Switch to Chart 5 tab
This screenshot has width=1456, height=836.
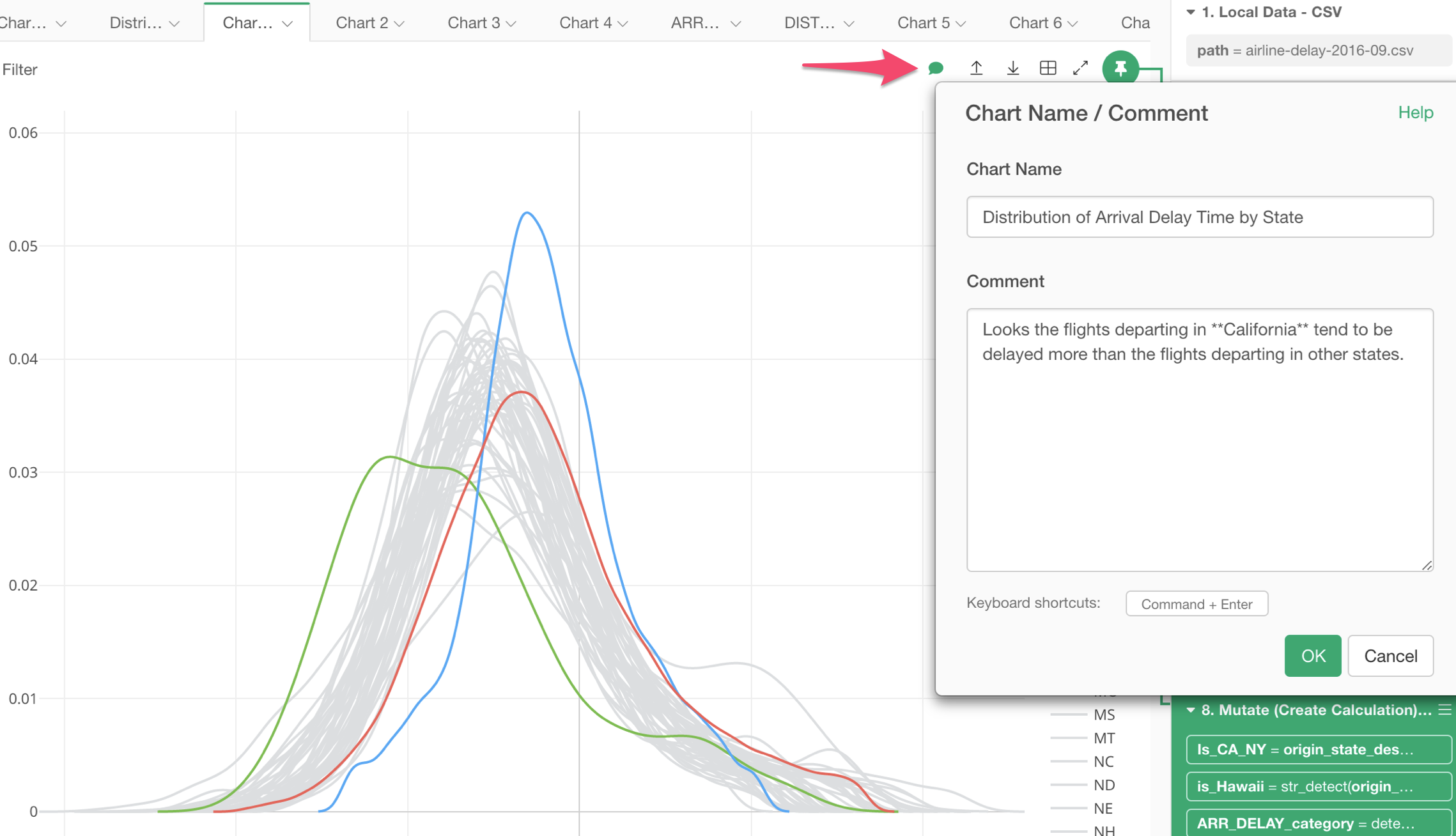(923, 23)
